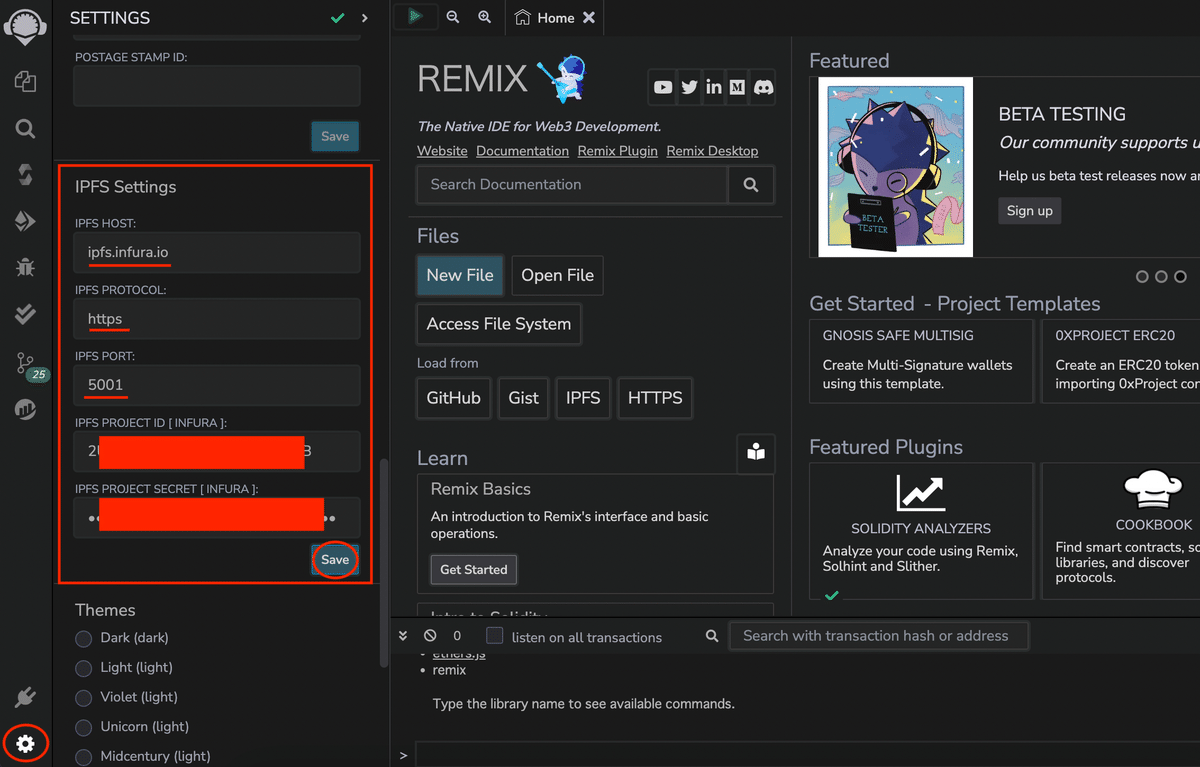Open the Website link
Viewport: 1200px width, 767px height.
442,151
